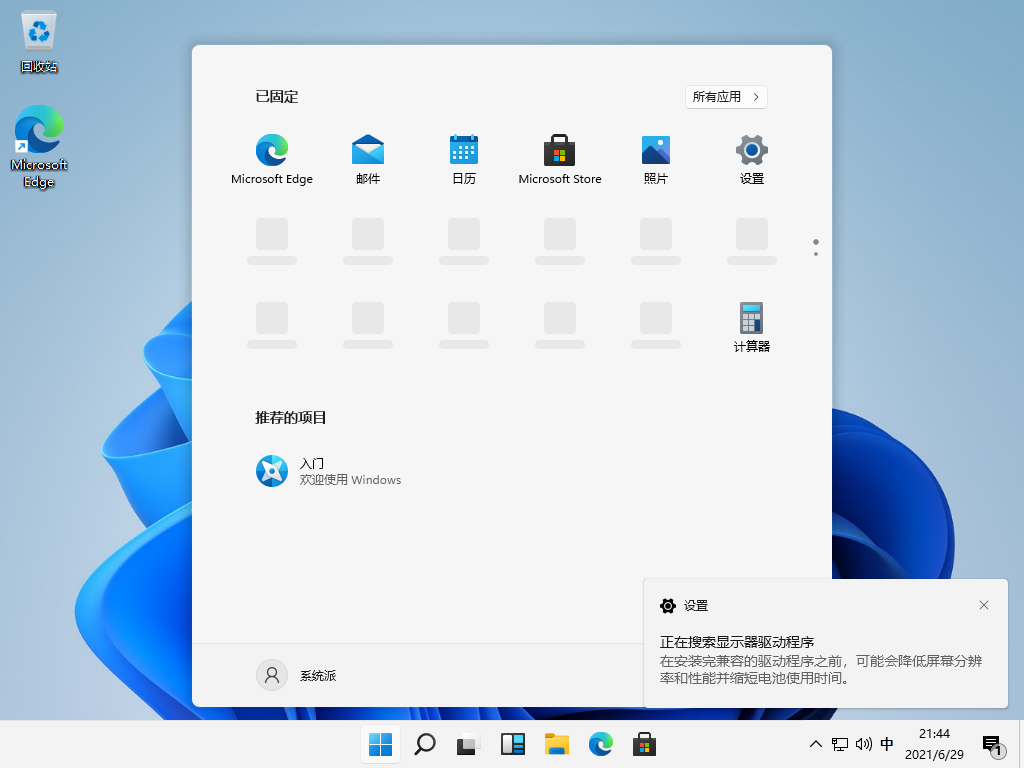Expand hidden icons in the system tray
The image size is (1024, 768).
point(815,744)
